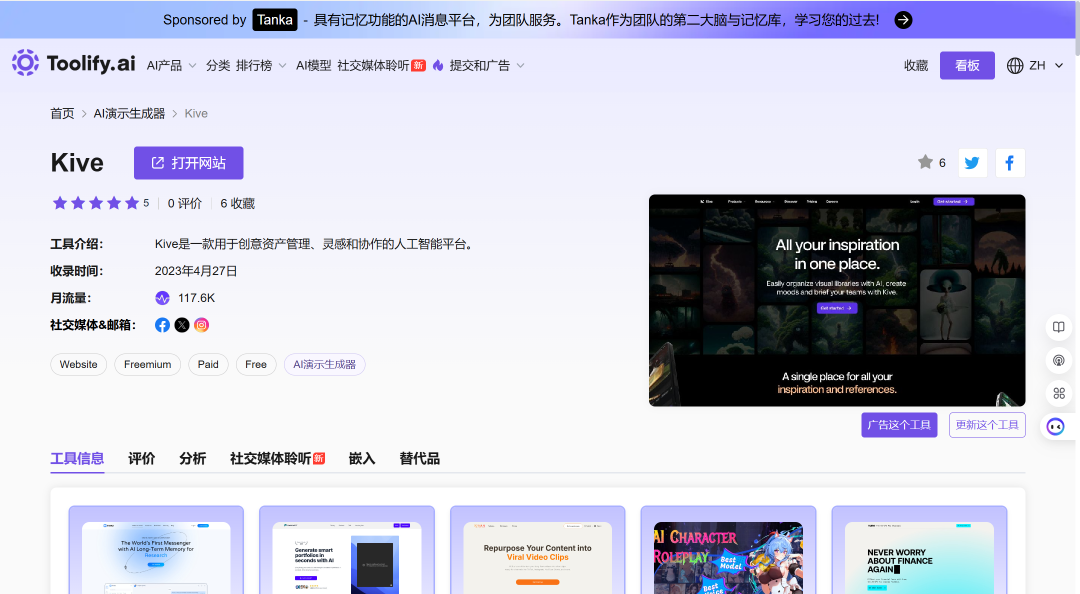Viewport: 1080px width, 594px height.
Task: Expand the 提交和广告 dropdown
Action: tap(487, 65)
